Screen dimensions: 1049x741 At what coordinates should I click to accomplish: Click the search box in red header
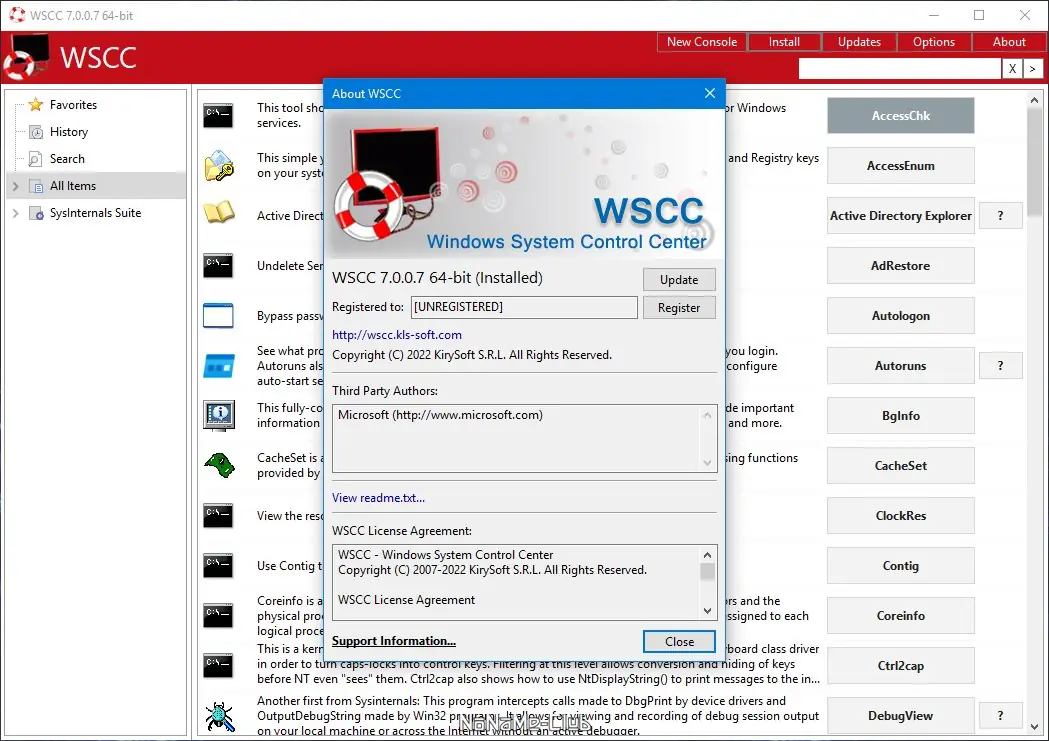pos(900,68)
